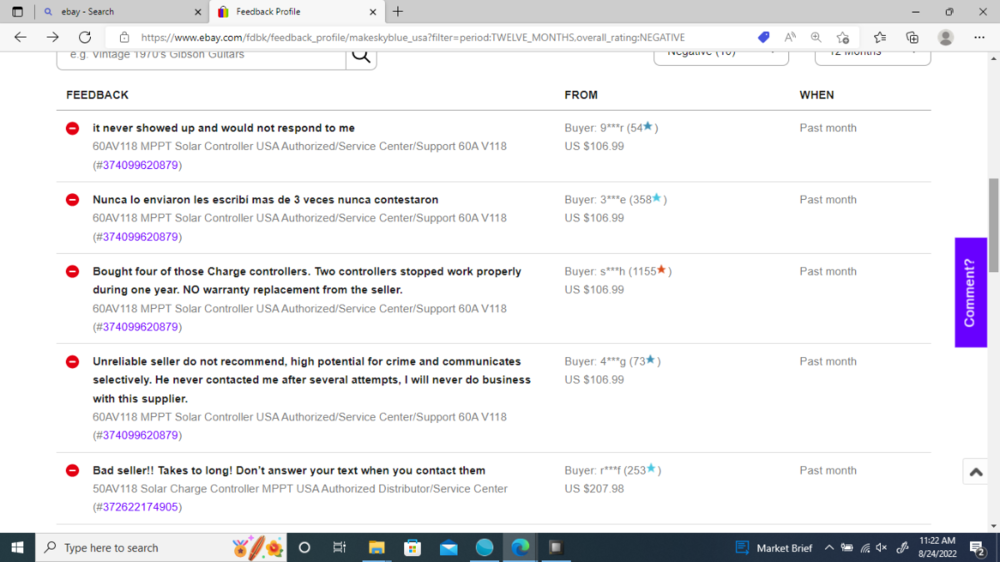Screen dimensions: 1000x562
Task: Click the purple Comment? side button
Action: tap(971, 293)
